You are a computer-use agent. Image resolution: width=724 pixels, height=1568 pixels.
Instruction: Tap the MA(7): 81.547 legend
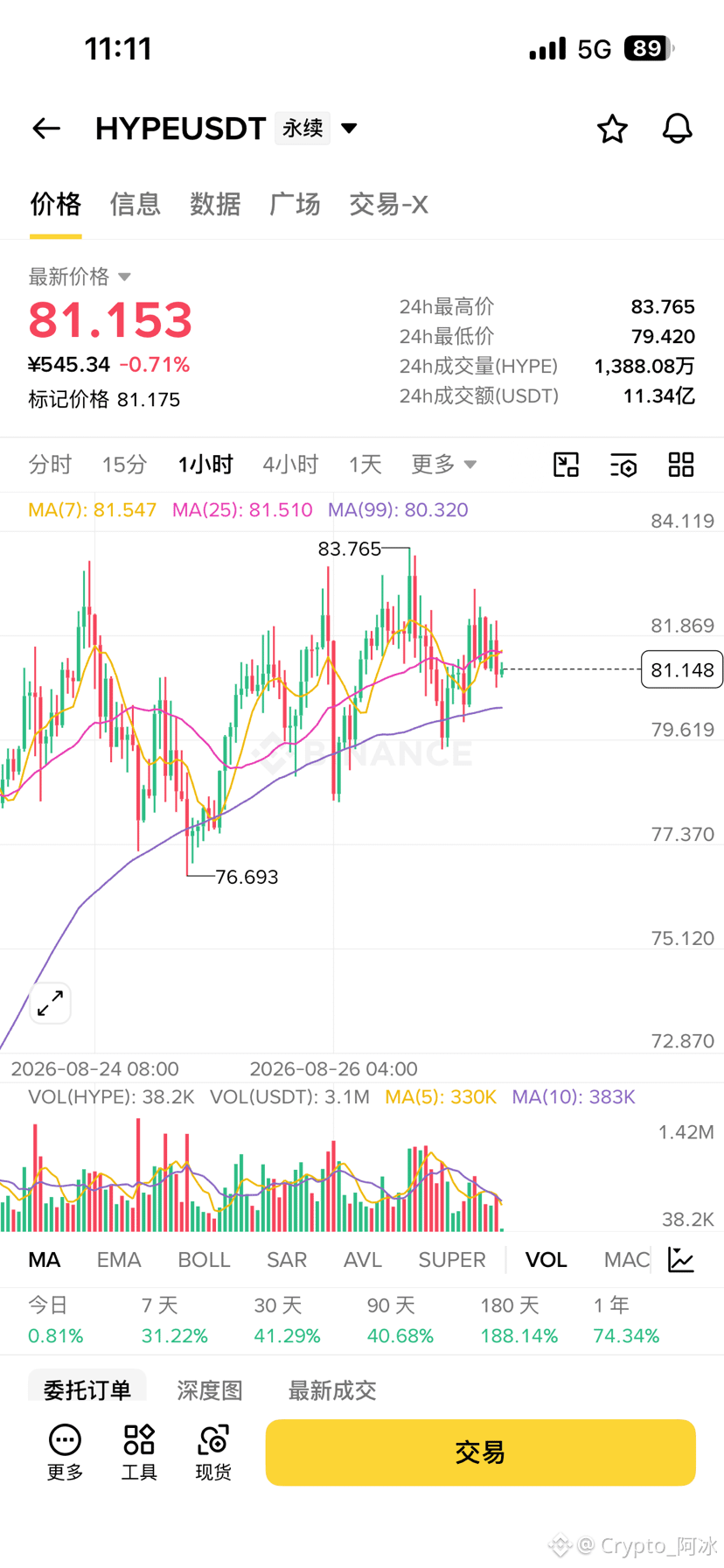(x=93, y=510)
